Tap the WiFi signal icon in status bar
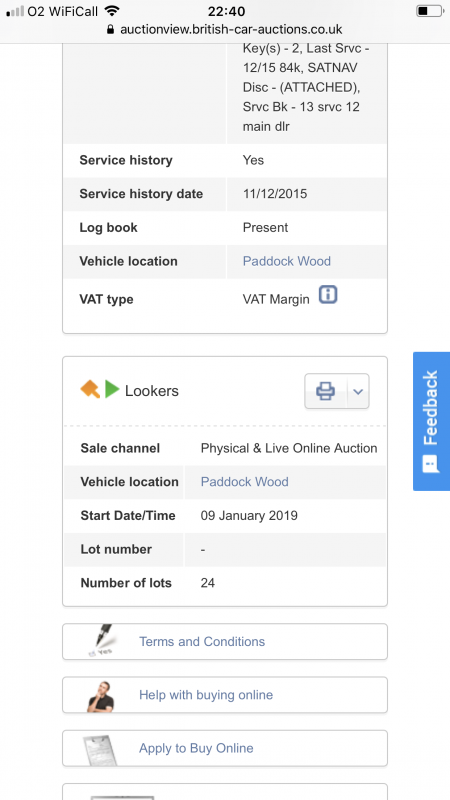The width and height of the screenshot is (450, 800). click(x=111, y=11)
